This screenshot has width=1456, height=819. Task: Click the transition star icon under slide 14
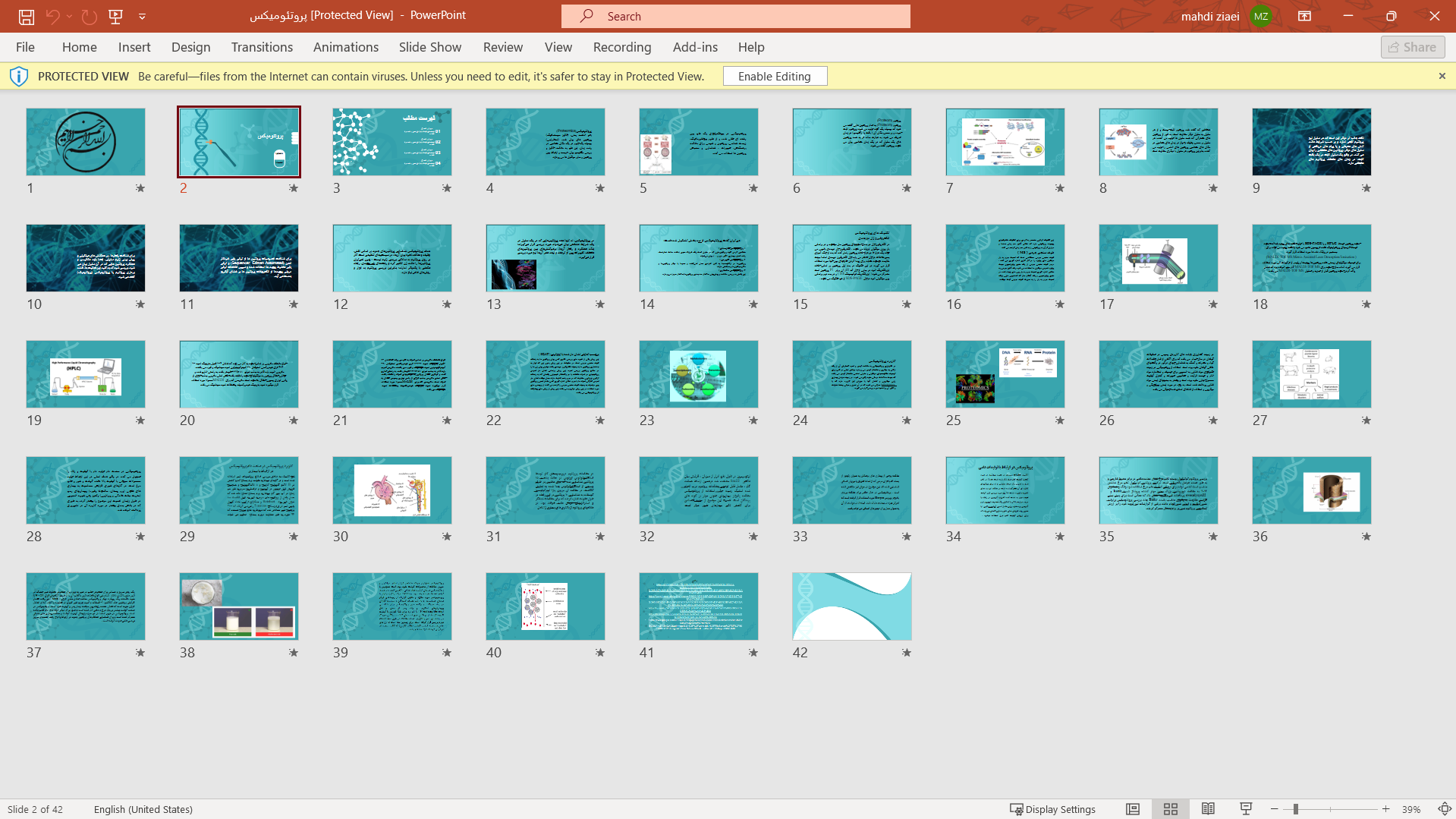753,304
